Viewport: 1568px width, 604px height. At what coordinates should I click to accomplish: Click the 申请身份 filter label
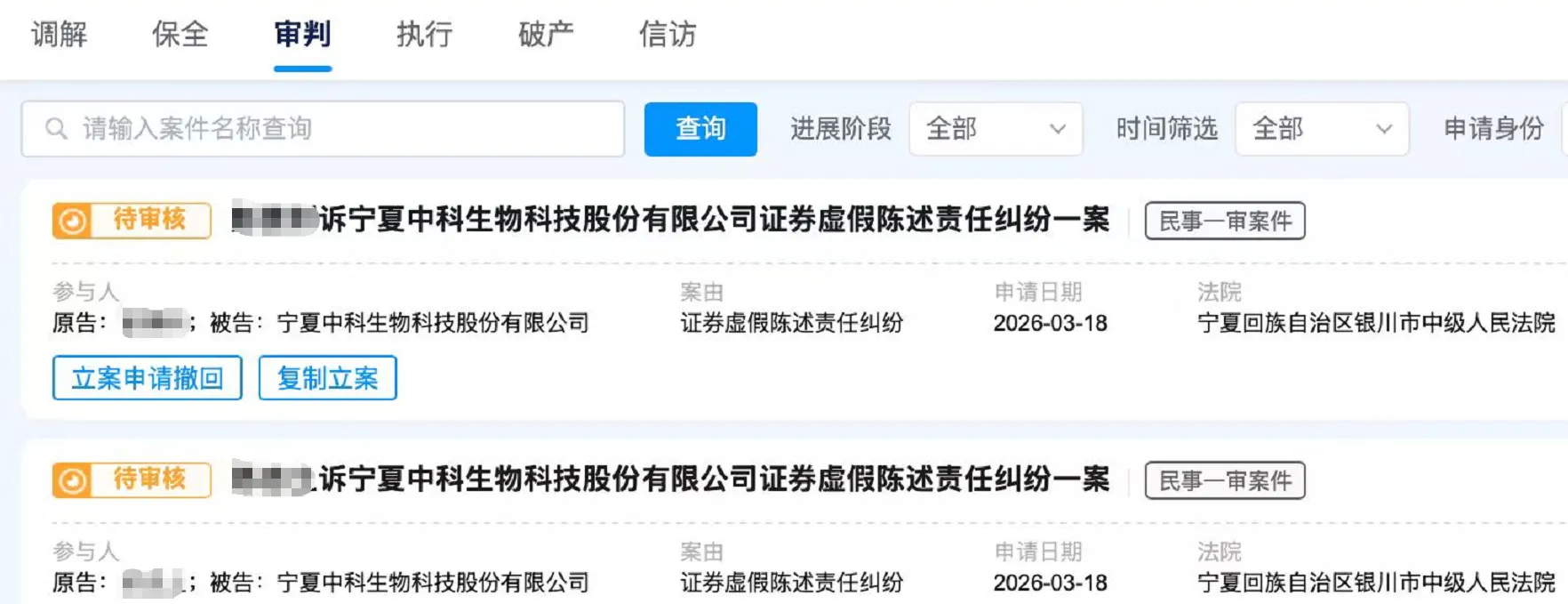point(1494,129)
